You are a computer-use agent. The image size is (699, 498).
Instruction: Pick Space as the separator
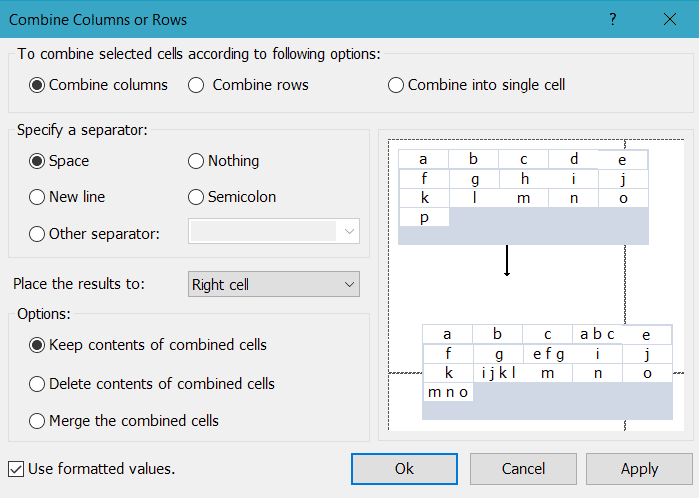[x=37, y=161]
